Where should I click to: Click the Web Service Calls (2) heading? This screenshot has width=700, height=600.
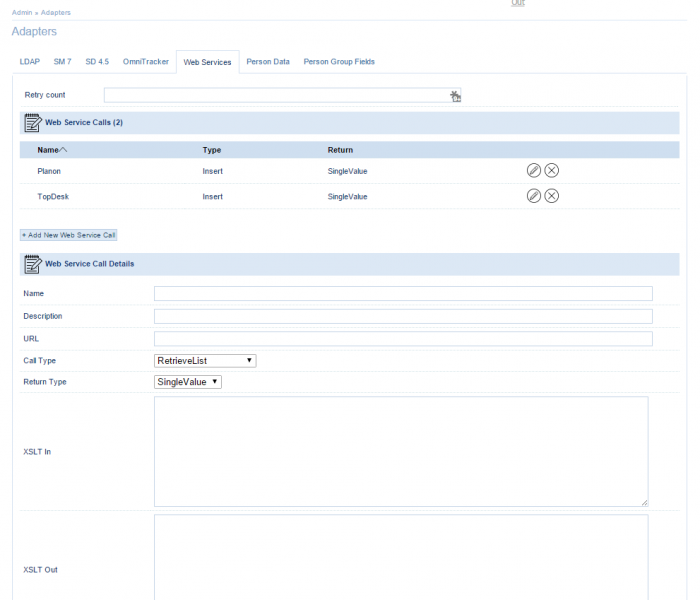(x=84, y=122)
